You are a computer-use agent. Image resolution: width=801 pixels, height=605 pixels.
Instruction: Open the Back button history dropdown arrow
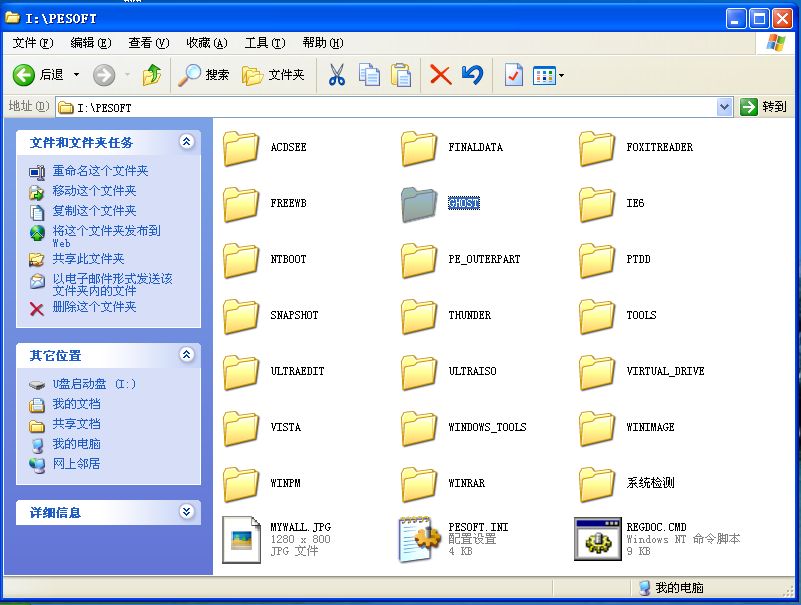(x=76, y=75)
